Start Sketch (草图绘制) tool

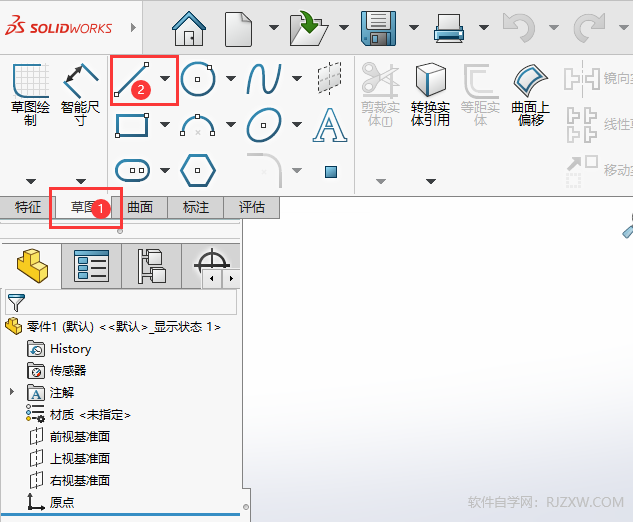30,94
